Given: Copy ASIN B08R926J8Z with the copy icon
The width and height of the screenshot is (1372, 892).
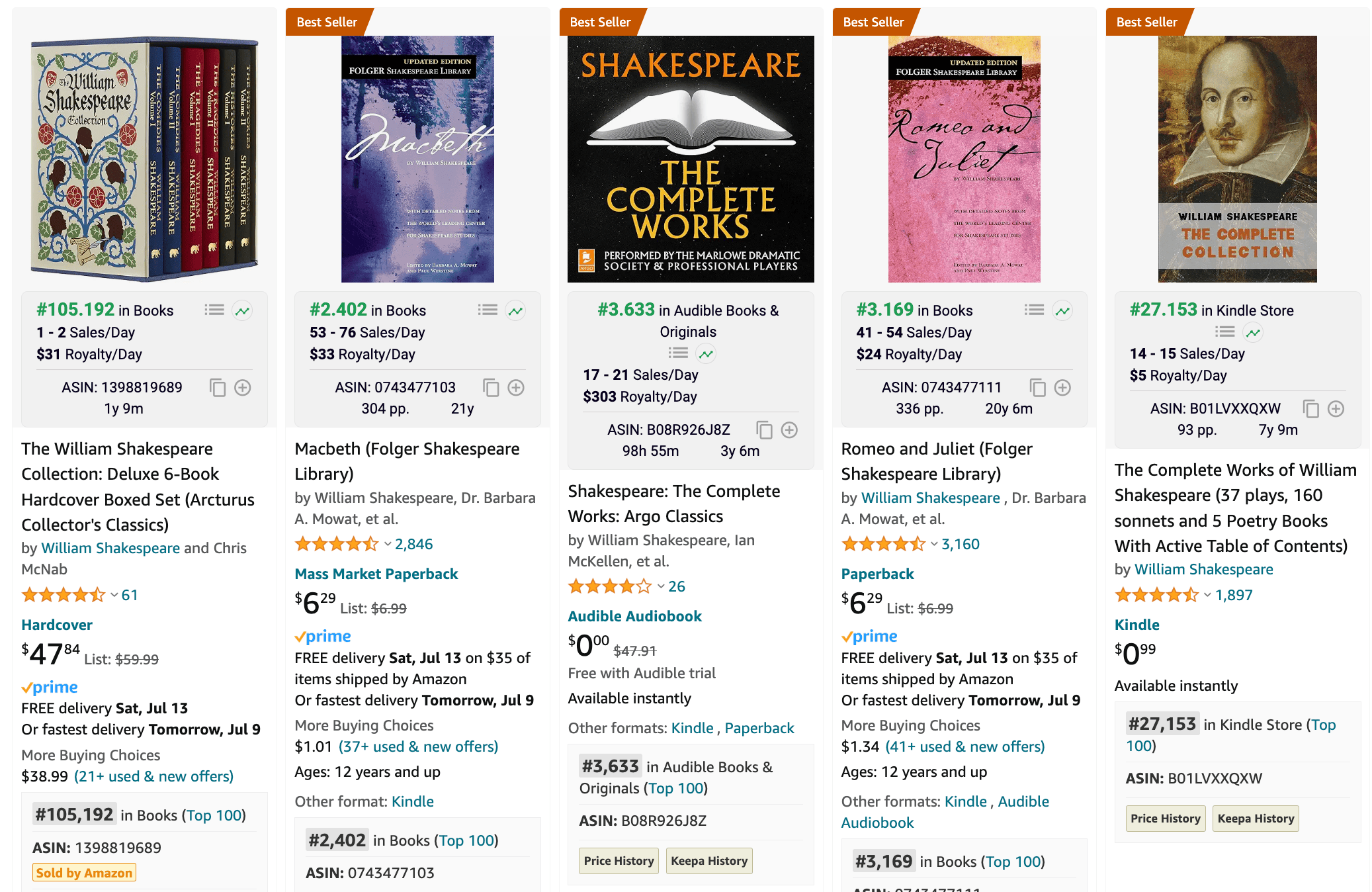Looking at the screenshot, I should click(x=764, y=430).
